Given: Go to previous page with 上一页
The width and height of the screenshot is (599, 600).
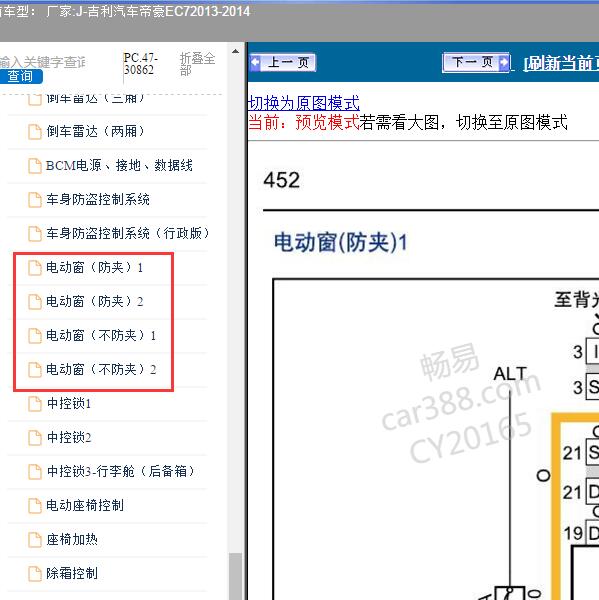Looking at the screenshot, I should point(282,62).
